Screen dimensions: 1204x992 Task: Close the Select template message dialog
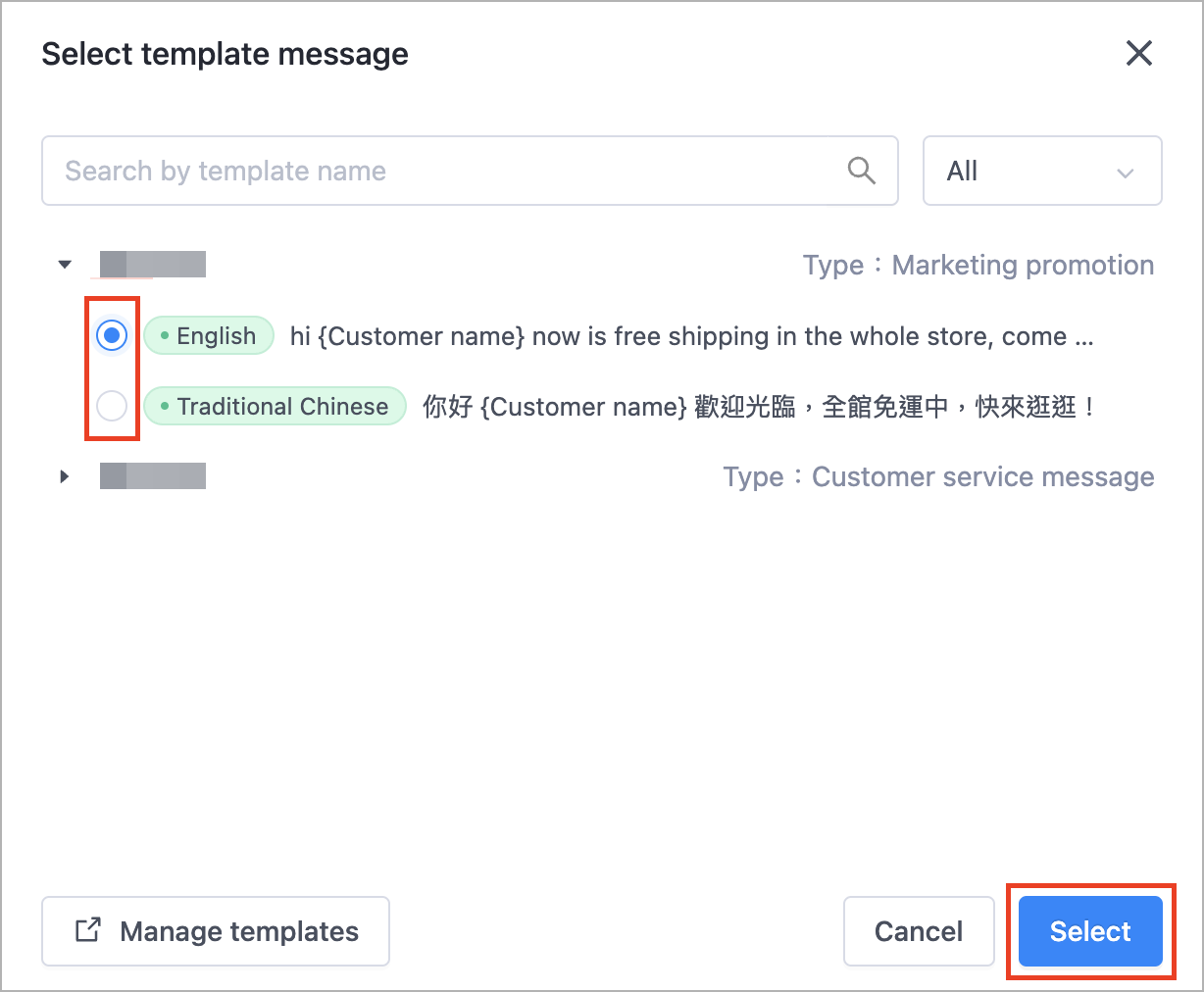click(1138, 53)
